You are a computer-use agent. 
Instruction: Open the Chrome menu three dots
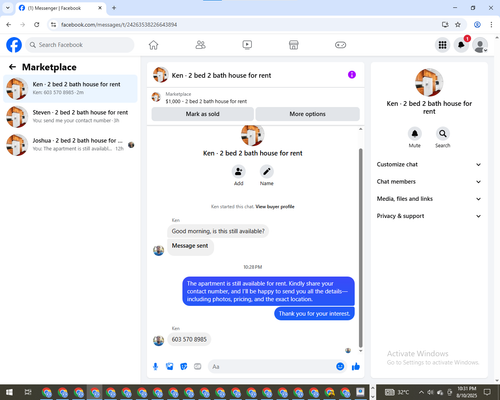pos(491,24)
